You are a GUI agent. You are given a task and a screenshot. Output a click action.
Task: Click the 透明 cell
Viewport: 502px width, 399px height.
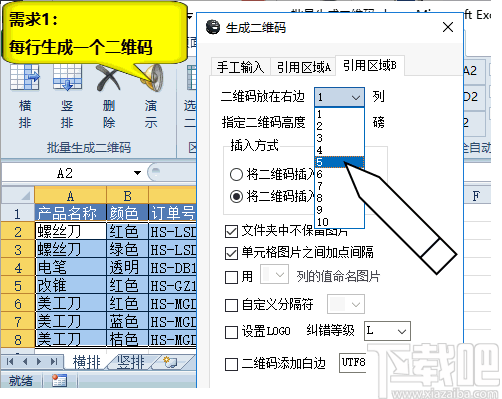(x=127, y=267)
